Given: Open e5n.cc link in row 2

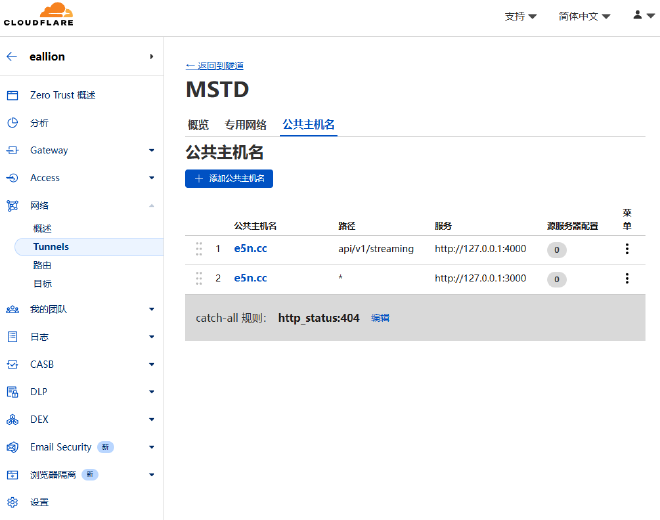Looking at the screenshot, I should 250,278.
